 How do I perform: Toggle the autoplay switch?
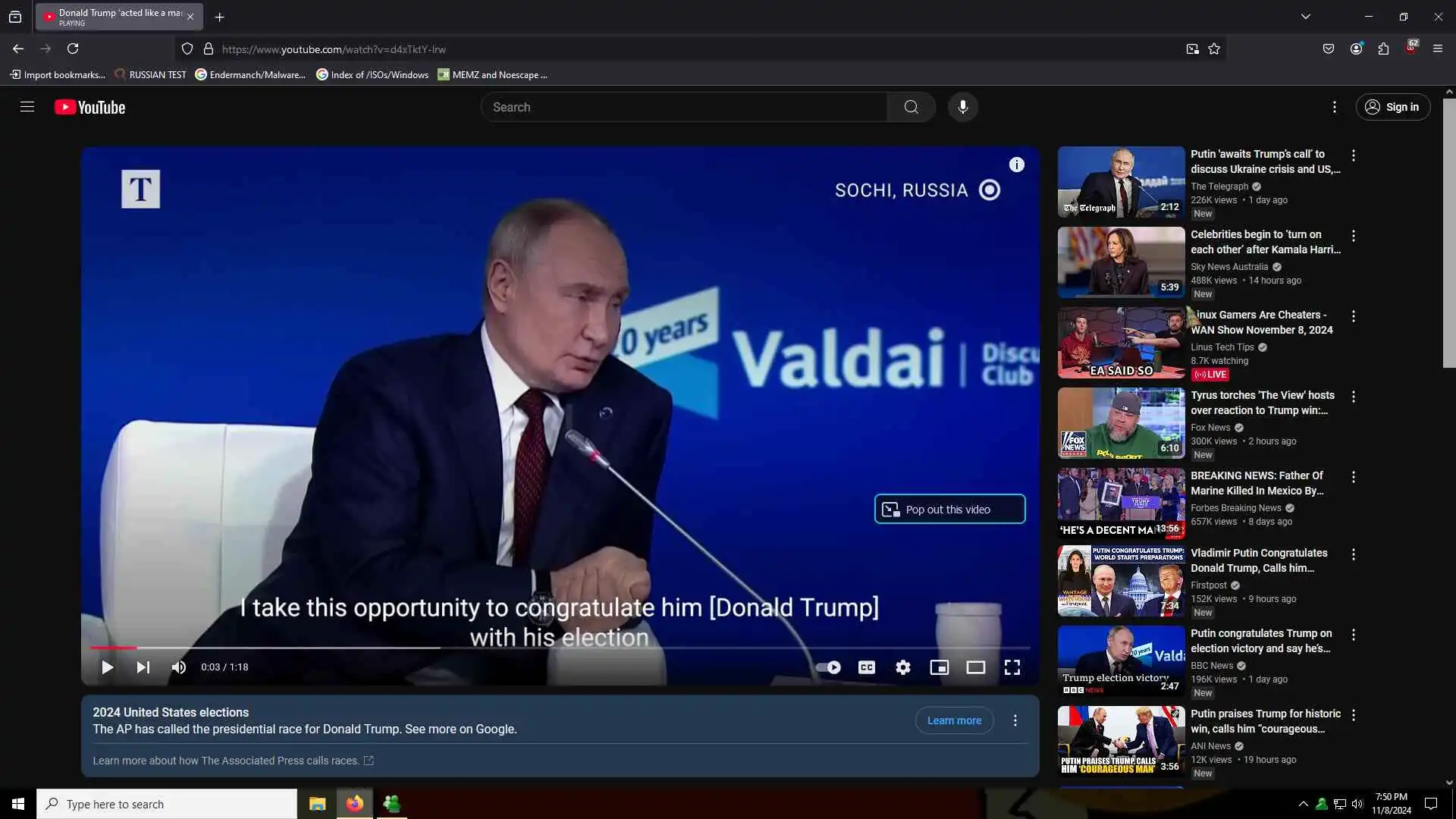[828, 667]
